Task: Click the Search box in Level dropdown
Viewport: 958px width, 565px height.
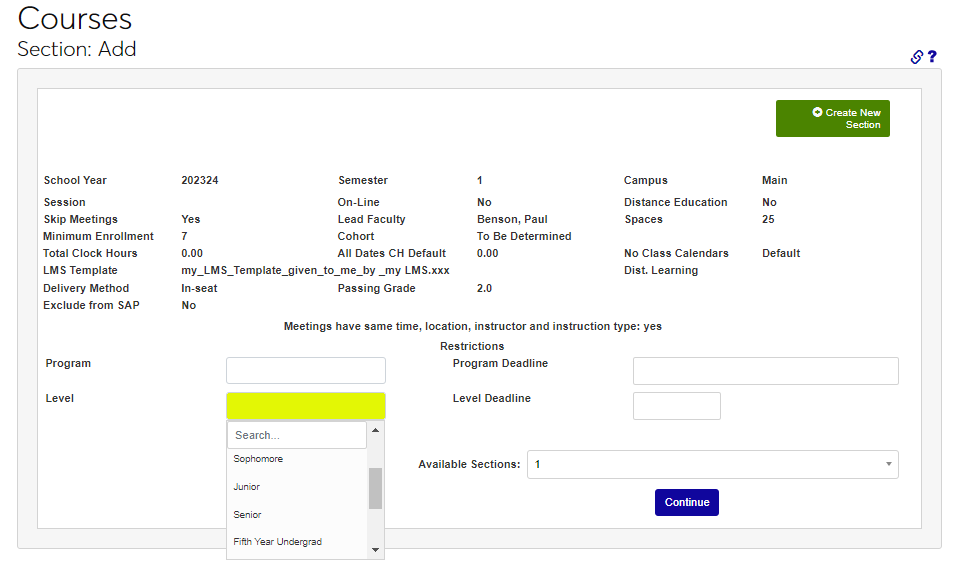Action: click(x=297, y=435)
